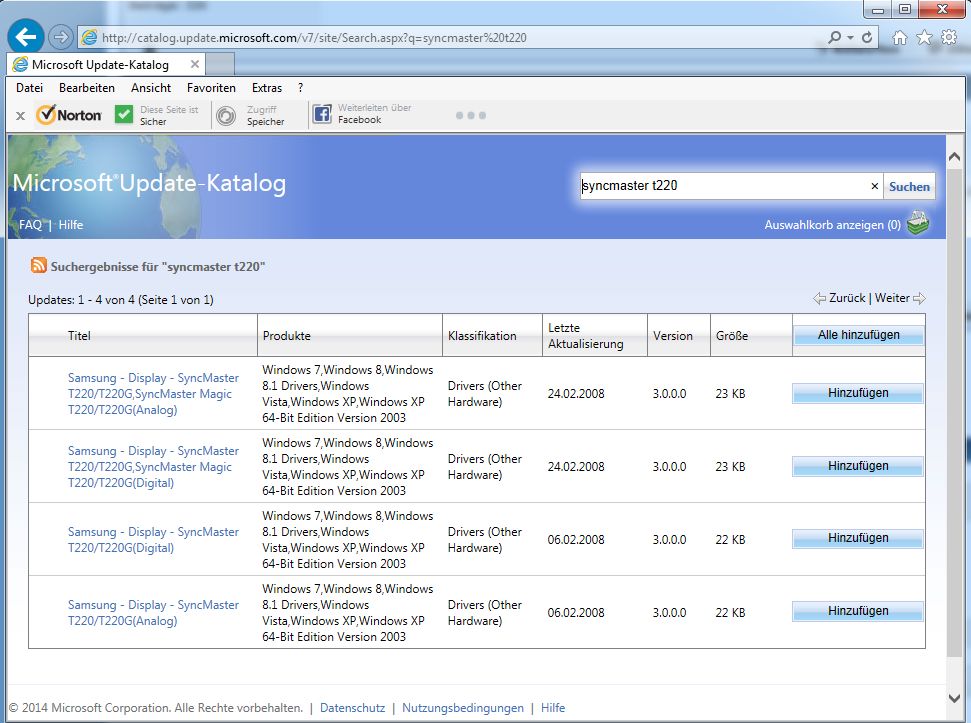Open the Hilfe footer link
971x723 pixels.
coord(553,708)
